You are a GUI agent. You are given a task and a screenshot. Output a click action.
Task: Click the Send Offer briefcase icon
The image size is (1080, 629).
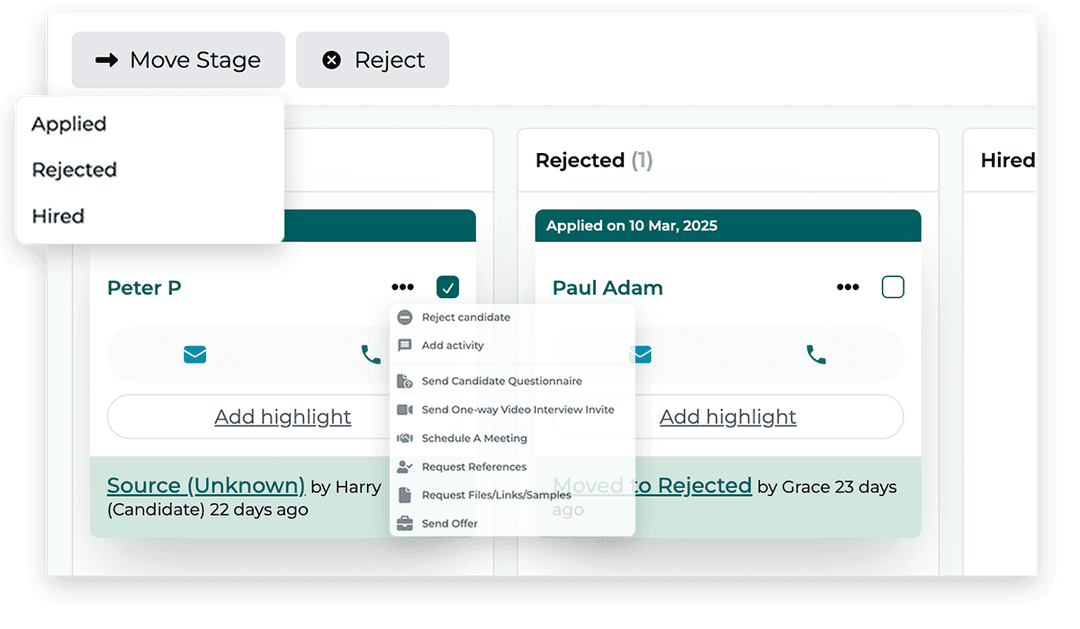(405, 523)
